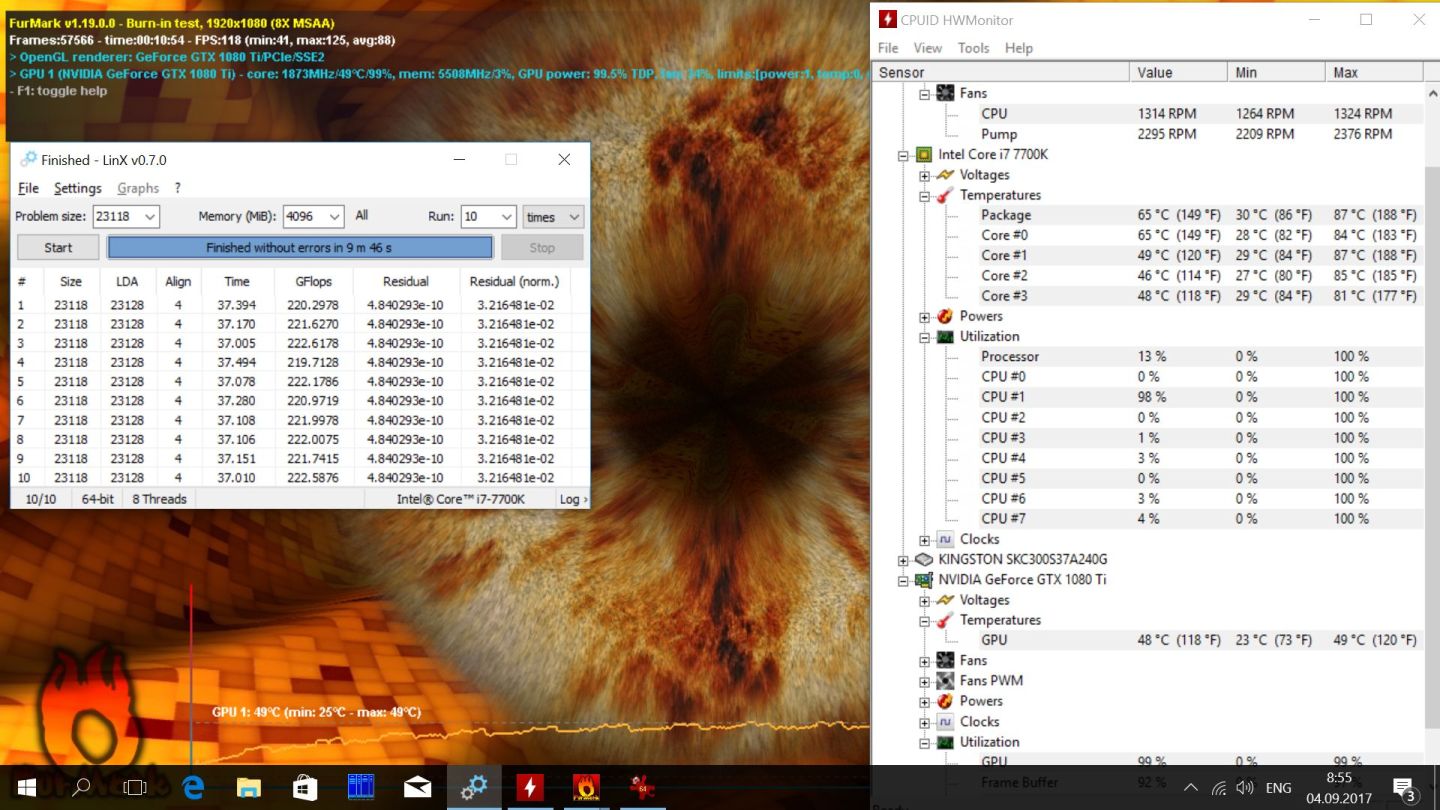Image resolution: width=1440 pixels, height=810 pixels.
Task: Switch to HWMonitor via its taskbar icon
Action: 530,788
